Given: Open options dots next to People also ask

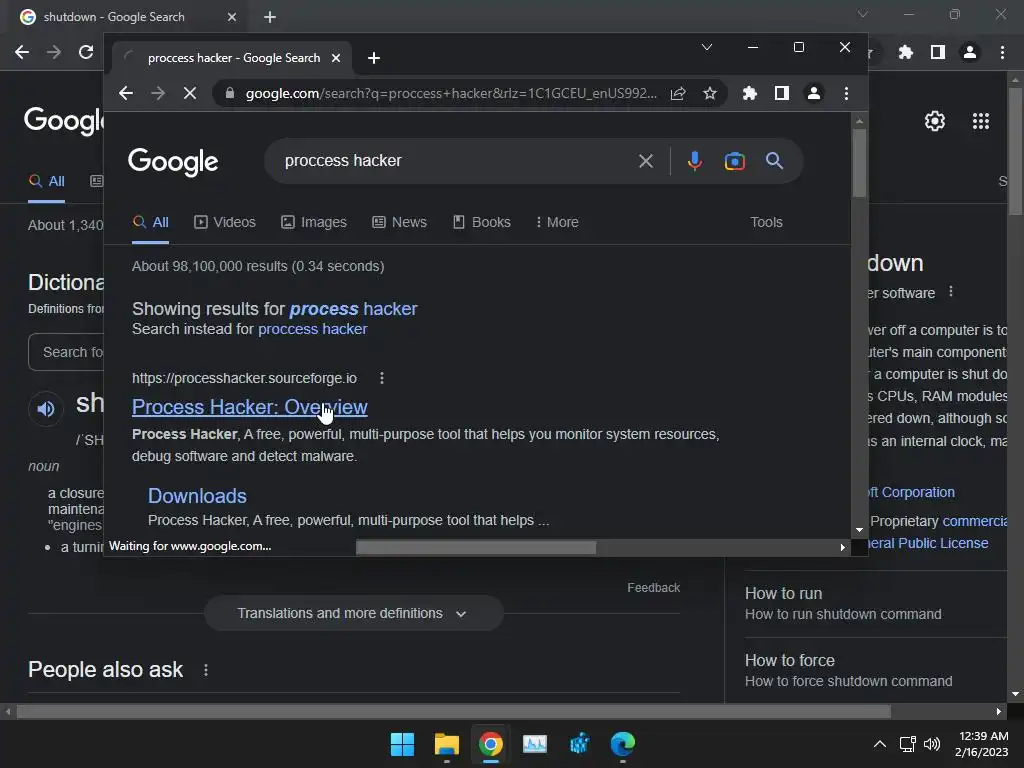Looking at the screenshot, I should 206,670.
